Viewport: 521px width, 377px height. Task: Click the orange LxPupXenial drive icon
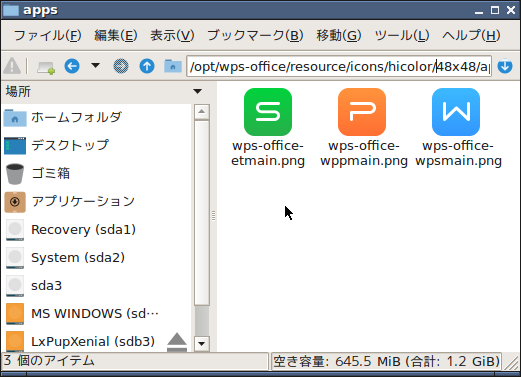(x=15, y=341)
